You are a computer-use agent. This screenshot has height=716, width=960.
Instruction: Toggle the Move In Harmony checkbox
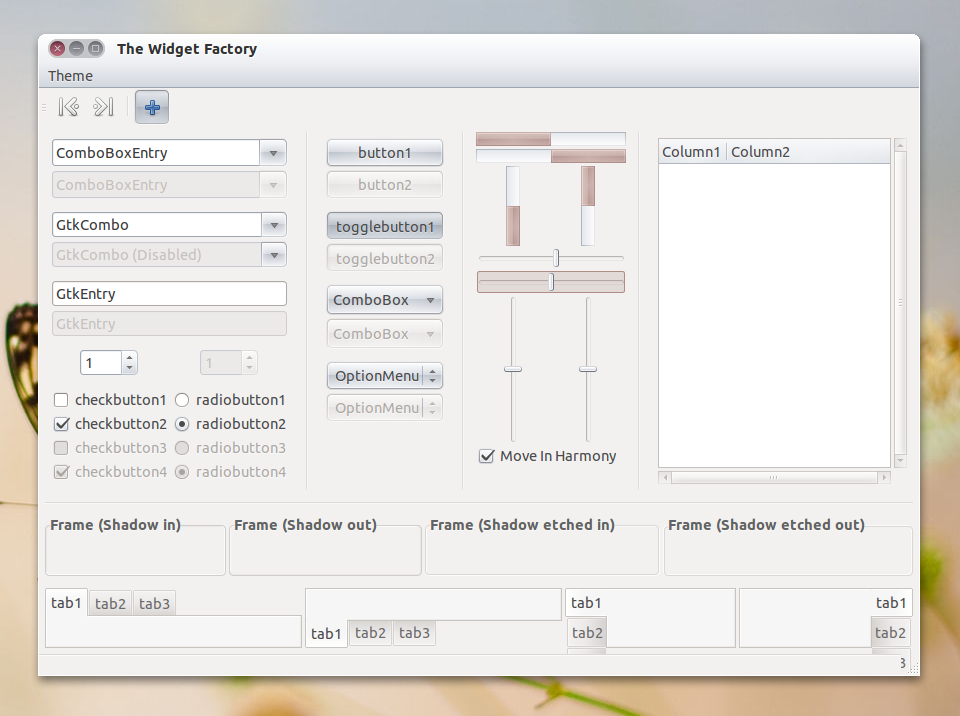(x=486, y=456)
